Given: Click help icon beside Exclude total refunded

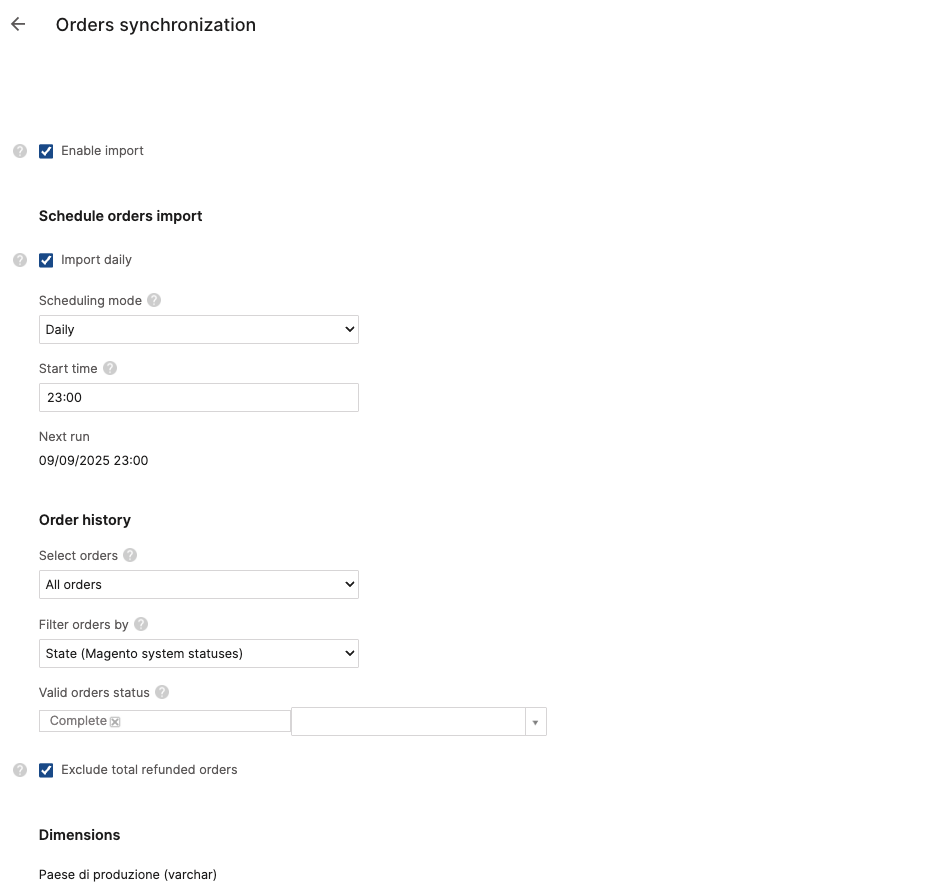Looking at the screenshot, I should point(19,770).
